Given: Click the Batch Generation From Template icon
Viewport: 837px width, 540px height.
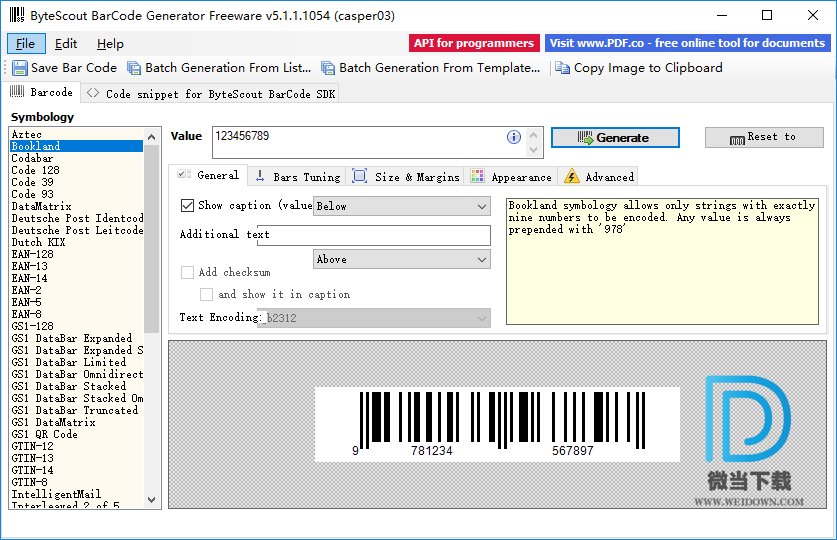Looking at the screenshot, I should click(328, 68).
